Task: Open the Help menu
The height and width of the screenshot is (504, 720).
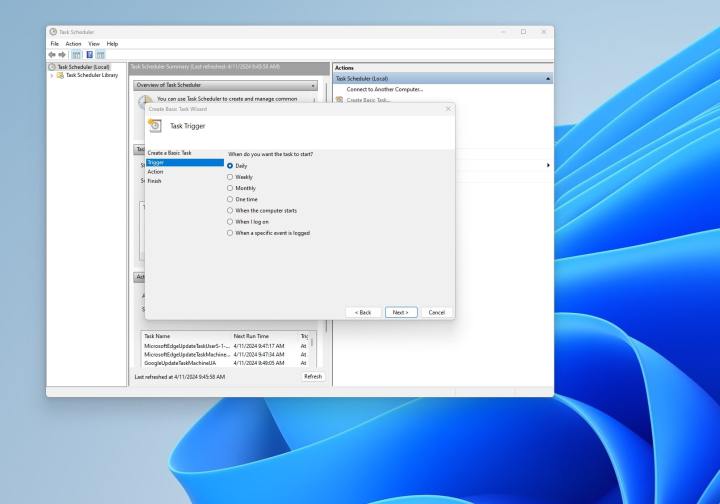Action: pos(112,44)
